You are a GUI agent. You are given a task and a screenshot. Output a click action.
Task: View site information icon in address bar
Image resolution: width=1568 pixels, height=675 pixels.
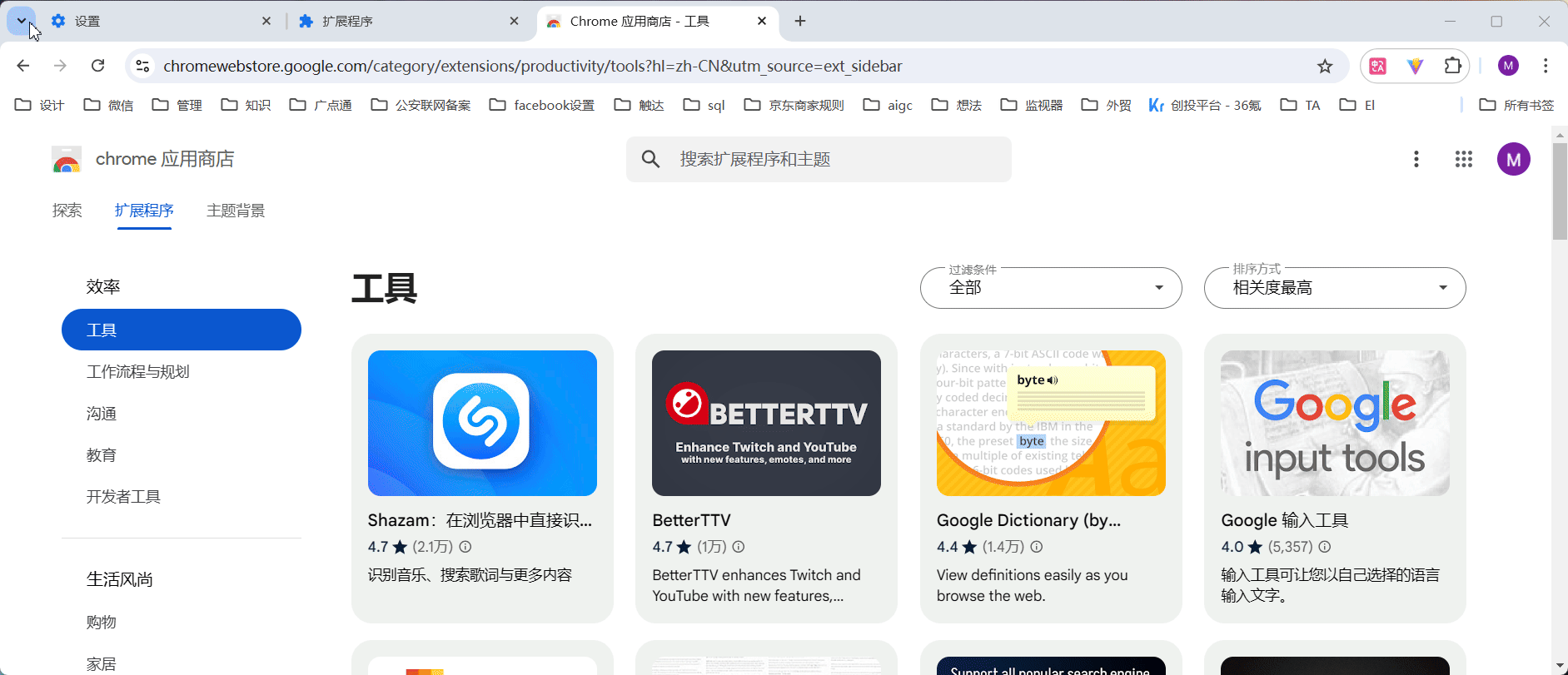point(142,66)
